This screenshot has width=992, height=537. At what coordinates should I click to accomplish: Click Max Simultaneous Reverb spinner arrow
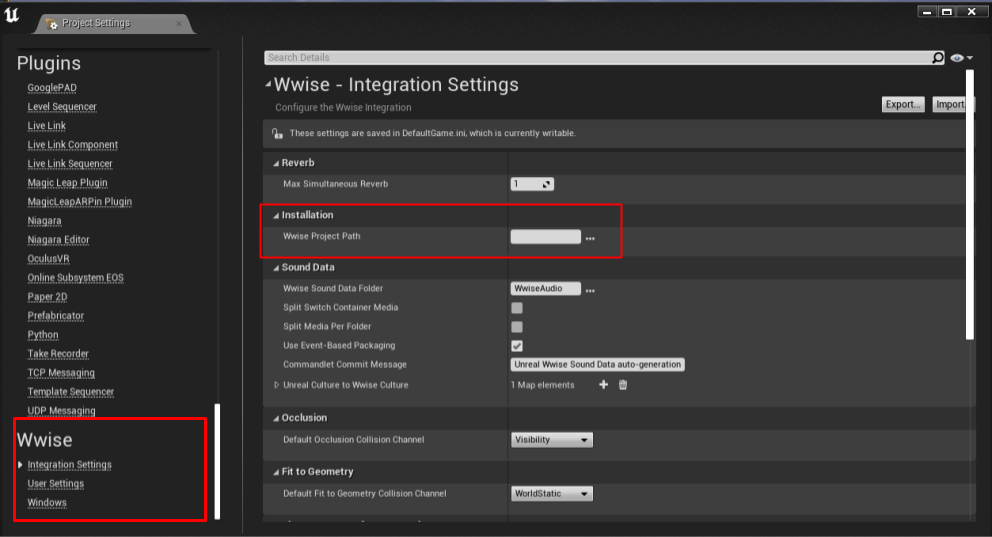[x=547, y=184]
